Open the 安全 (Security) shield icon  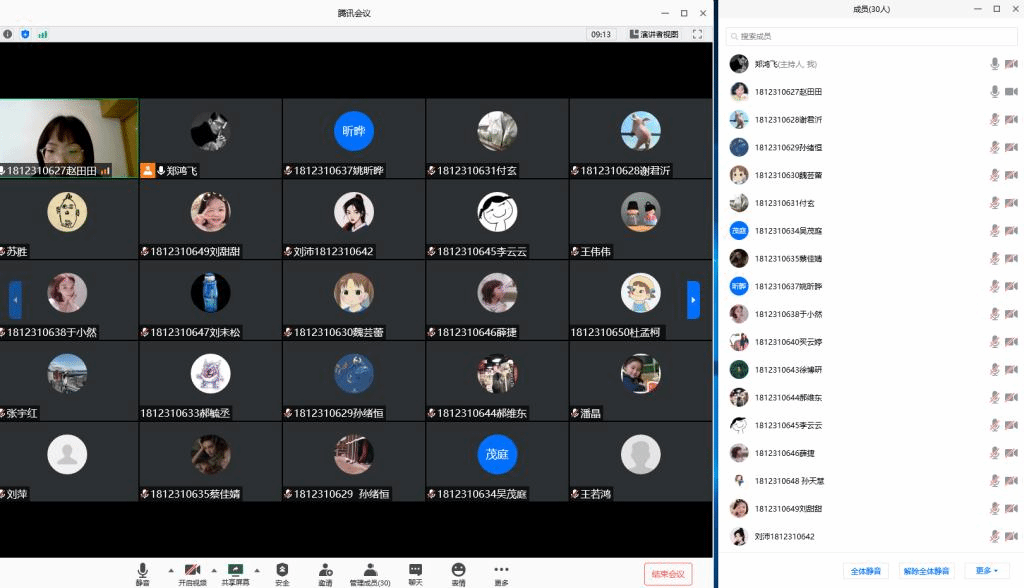282,572
